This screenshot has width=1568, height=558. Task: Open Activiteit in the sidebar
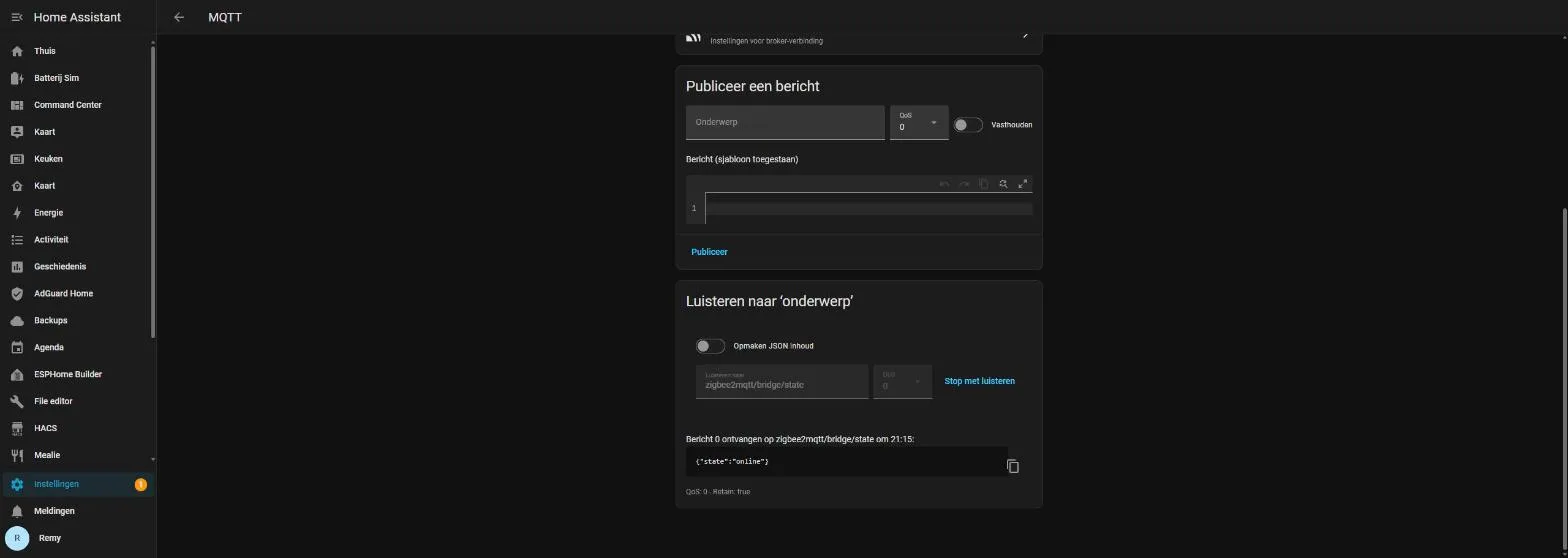tap(78, 240)
